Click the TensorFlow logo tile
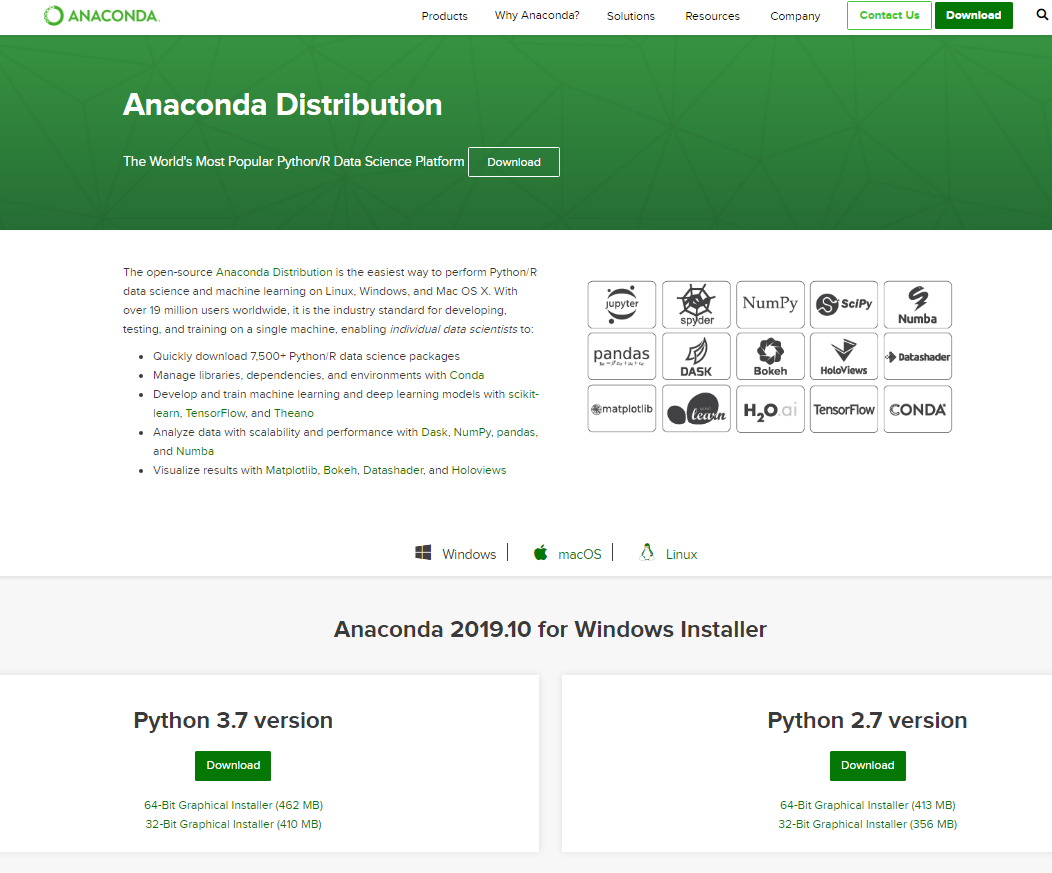1052x873 pixels. (x=844, y=409)
